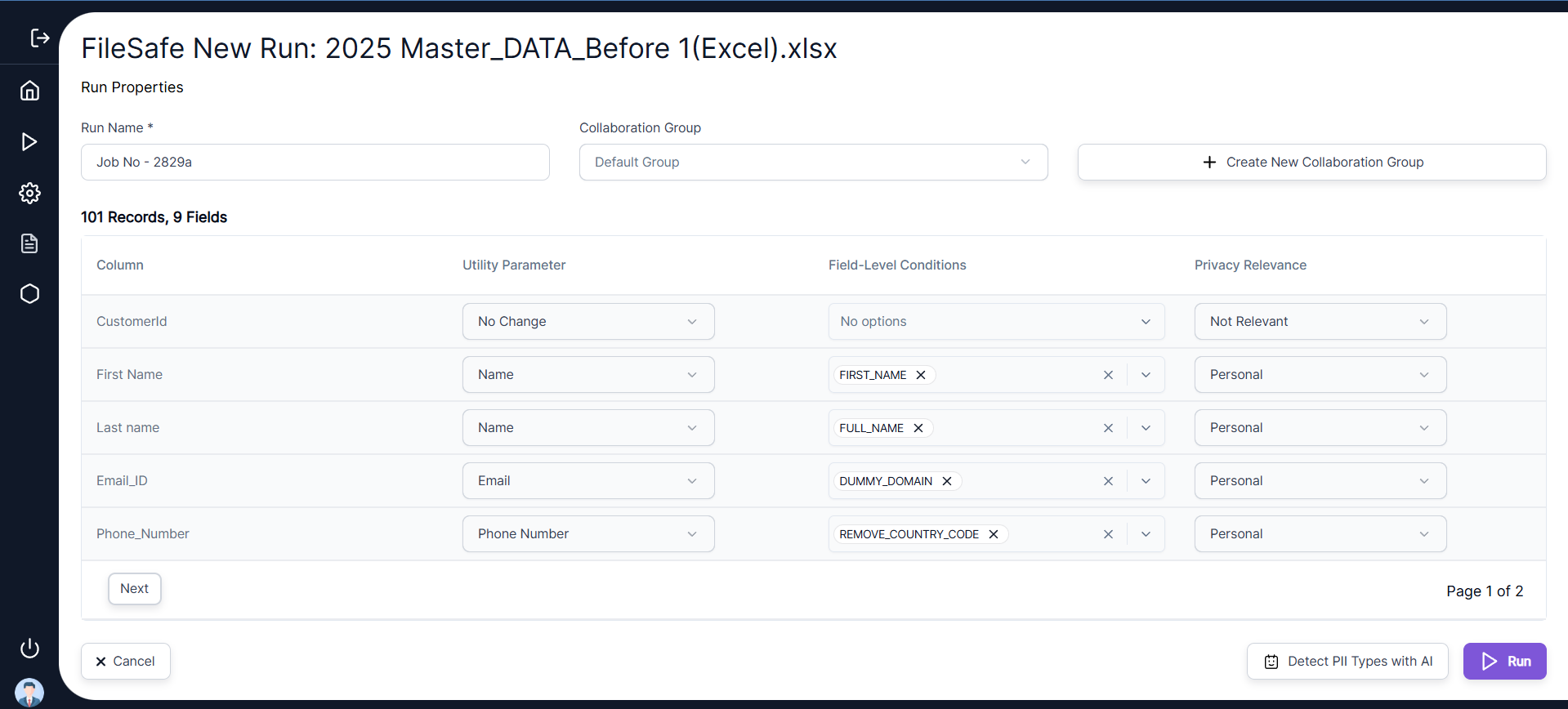Click the Run Name input field
The image size is (1568, 709).
(x=315, y=163)
